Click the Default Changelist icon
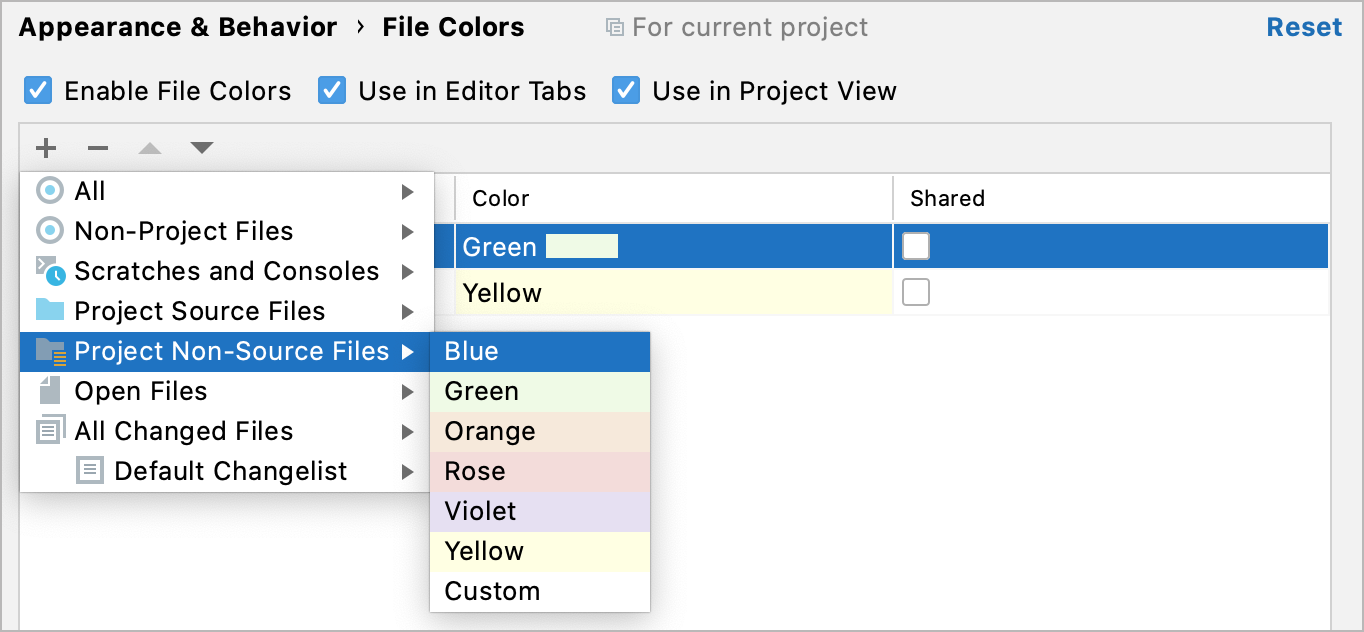 pos(91,471)
